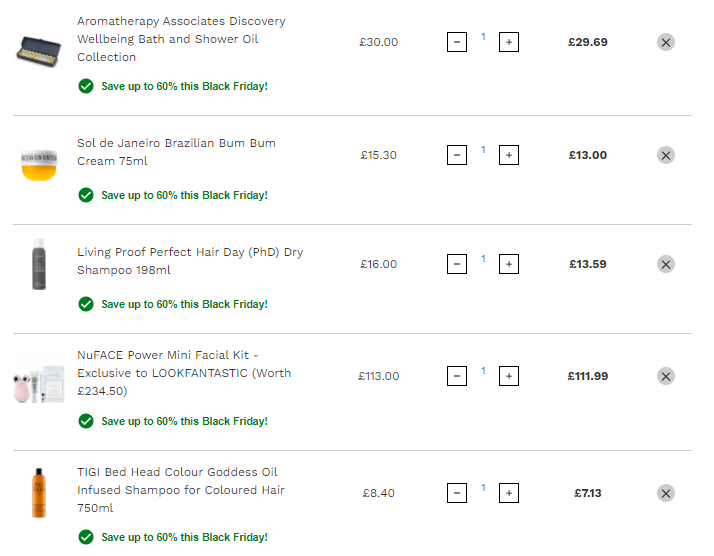Decrease quantity of Aromatherapy Associates collection
714x556 pixels.
(457, 42)
